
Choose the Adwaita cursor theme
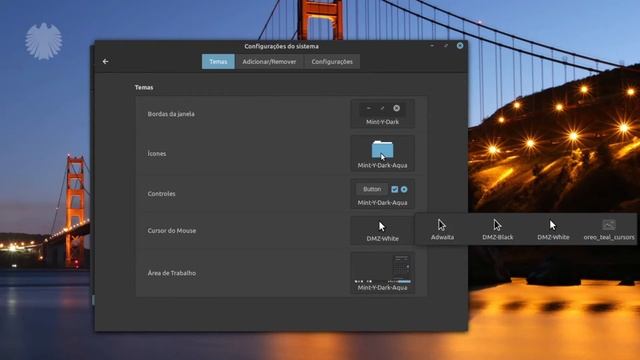click(x=442, y=230)
